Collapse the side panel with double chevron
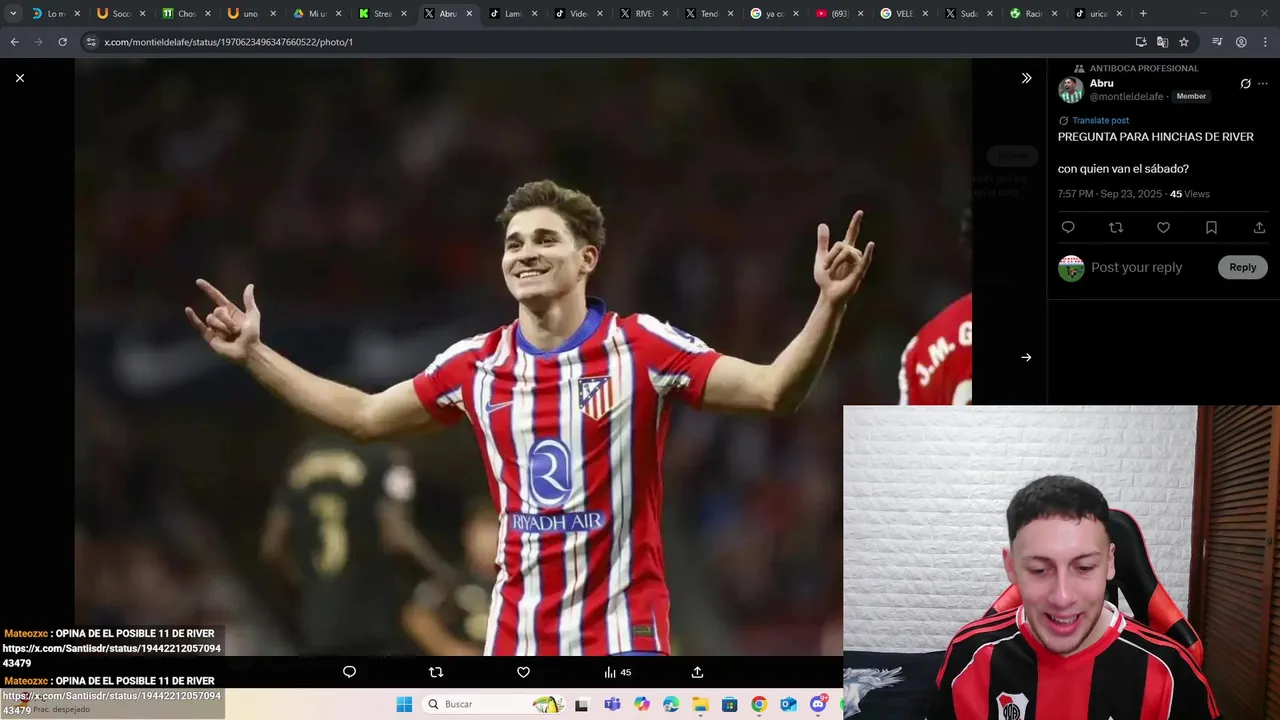Viewport: 1280px width, 720px height. (x=1026, y=78)
